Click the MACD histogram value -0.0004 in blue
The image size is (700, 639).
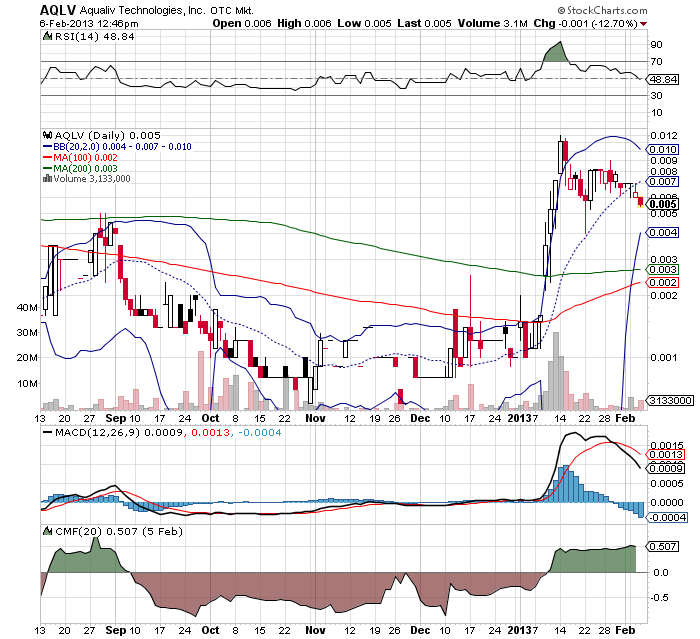260,433
